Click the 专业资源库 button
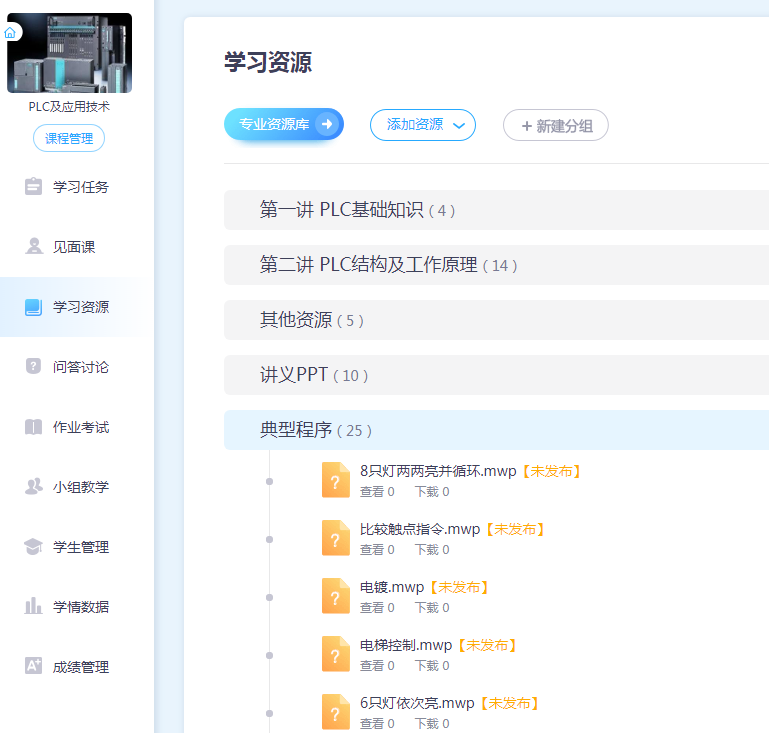Image resolution: width=769 pixels, height=733 pixels. 283,124
